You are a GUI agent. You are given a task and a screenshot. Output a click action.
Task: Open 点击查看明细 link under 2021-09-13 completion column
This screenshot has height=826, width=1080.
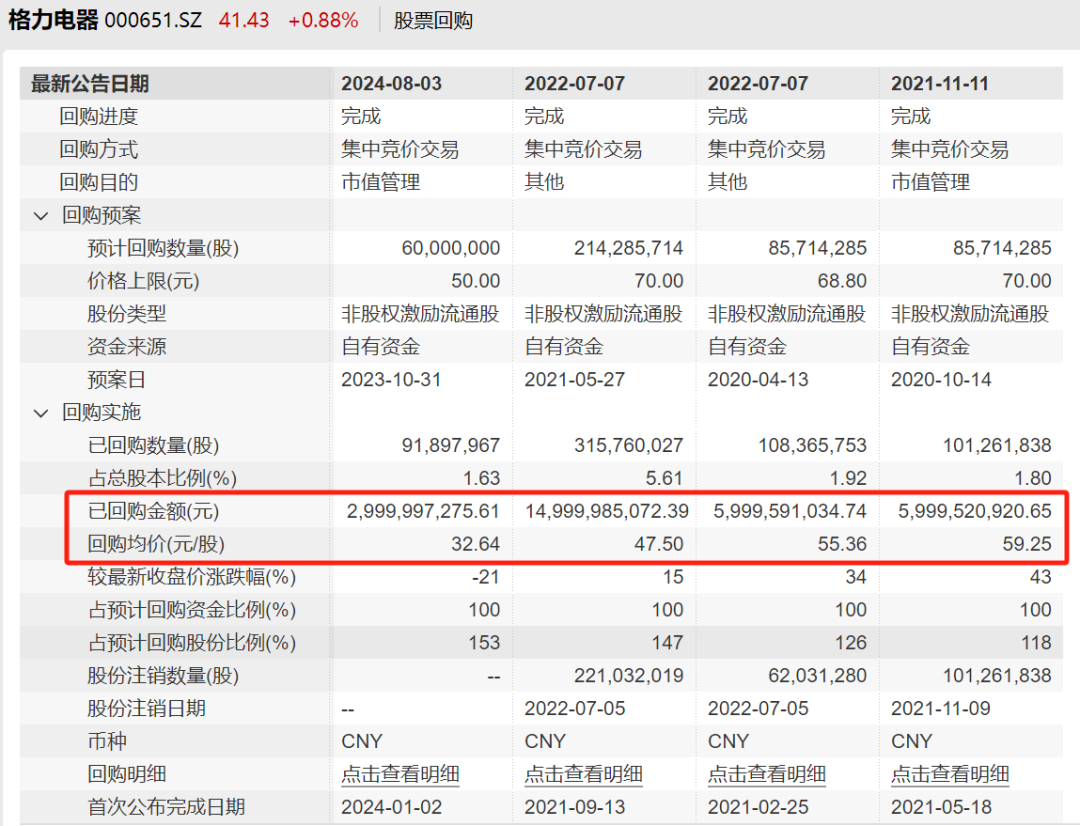pyautogui.click(x=583, y=774)
